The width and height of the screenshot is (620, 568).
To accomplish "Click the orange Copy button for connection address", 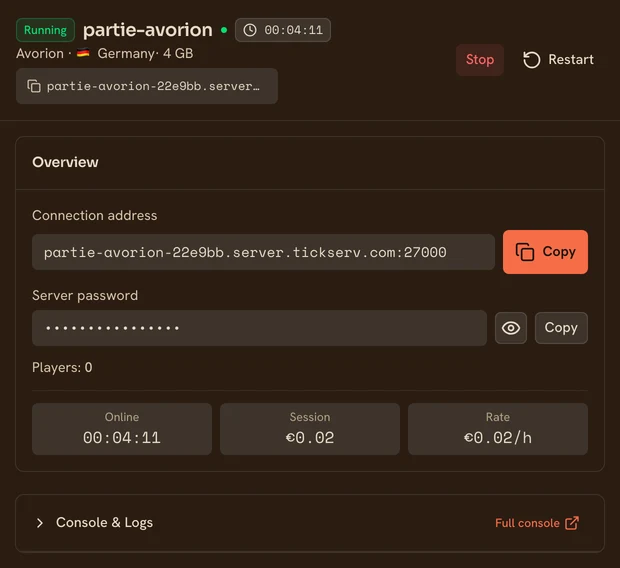I will click(x=545, y=252).
